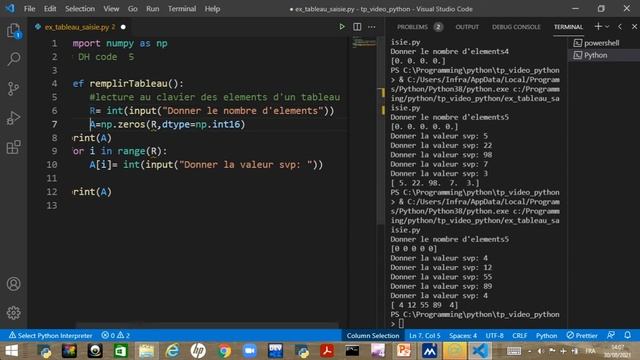640x360 pixels.
Task: Open Run and Debug view
Action: coord(13,118)
